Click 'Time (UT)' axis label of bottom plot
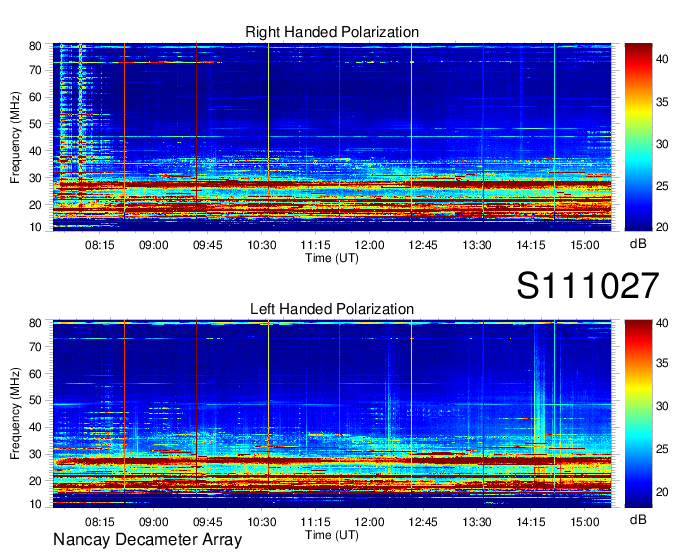Screen dimensions: 680x552 point(332,535)
